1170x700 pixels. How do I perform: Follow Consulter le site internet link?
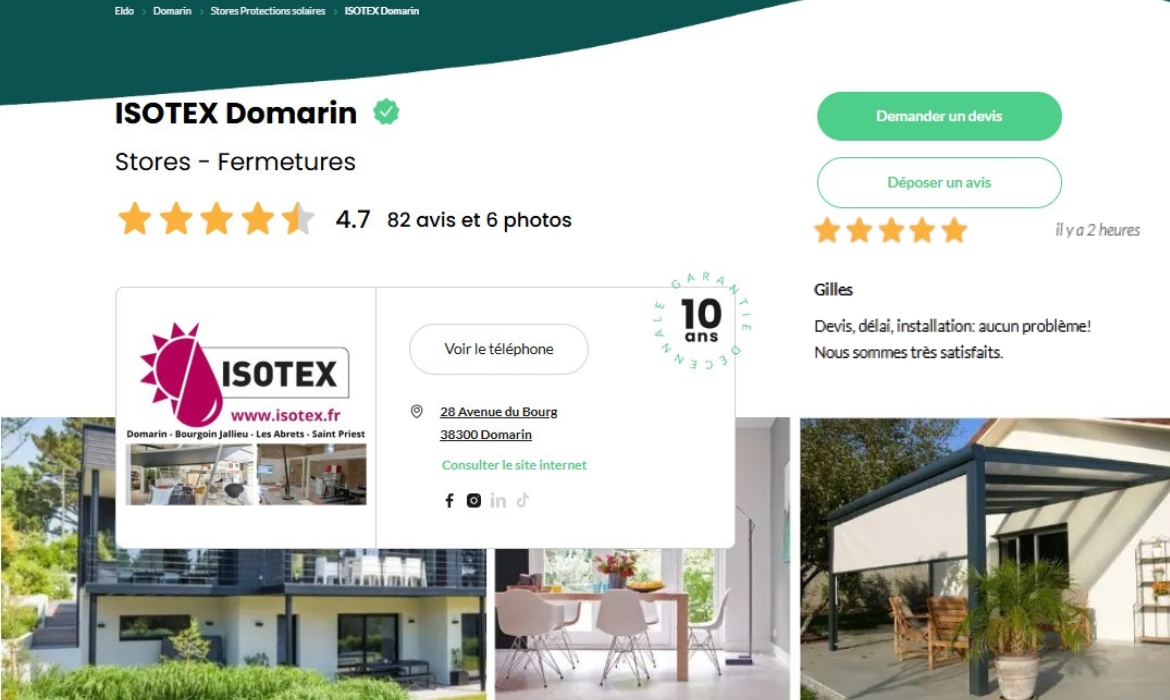514,465
